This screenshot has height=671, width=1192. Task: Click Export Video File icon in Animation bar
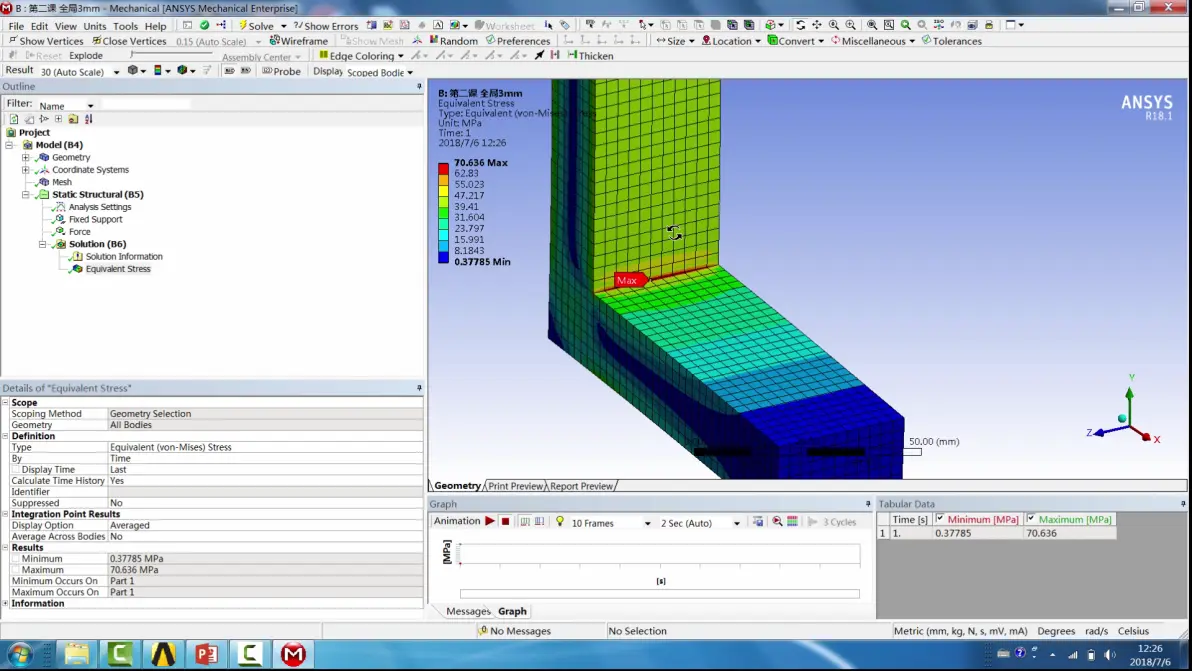758,521
